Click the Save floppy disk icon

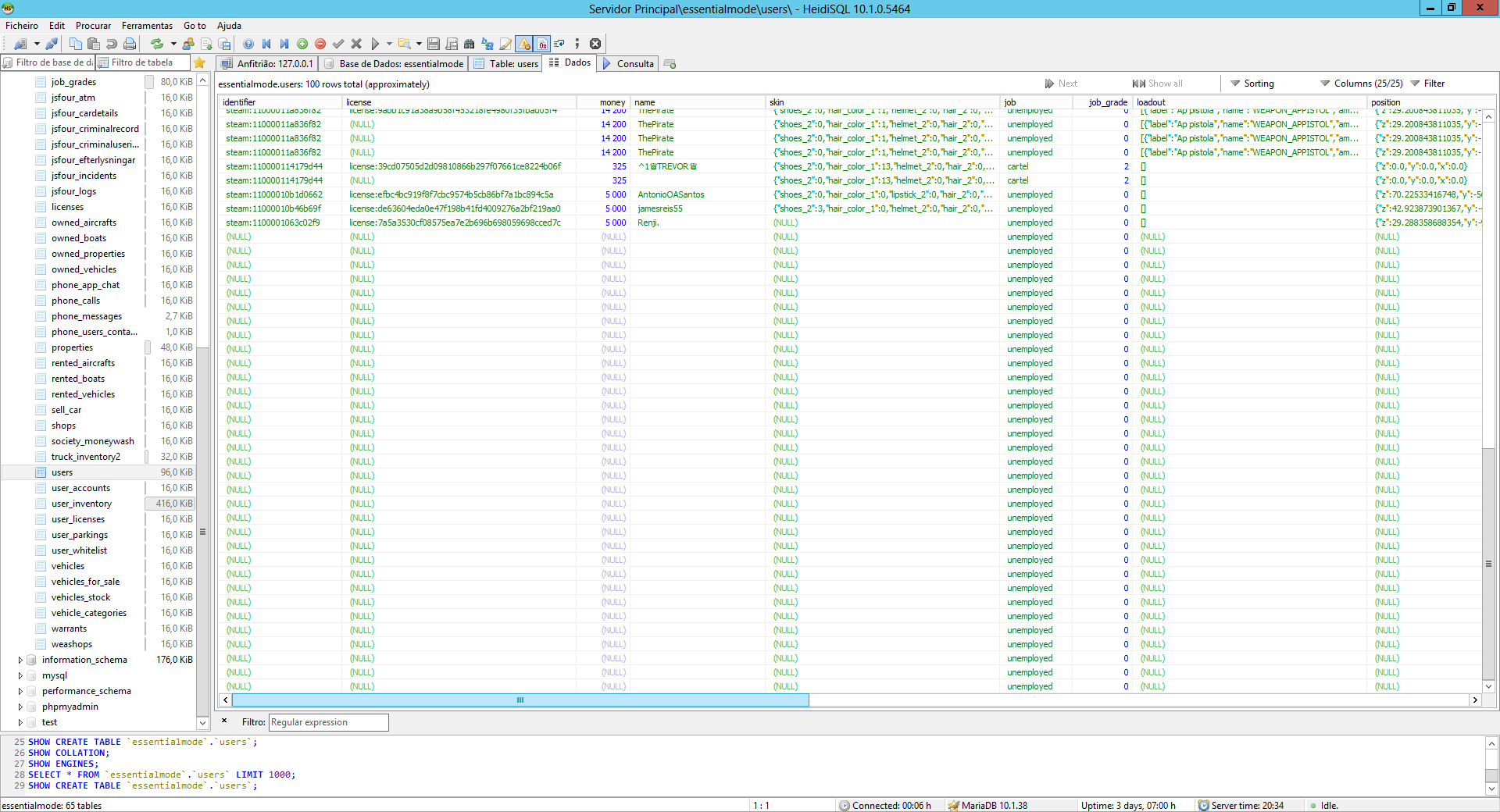tap(434, 44)
